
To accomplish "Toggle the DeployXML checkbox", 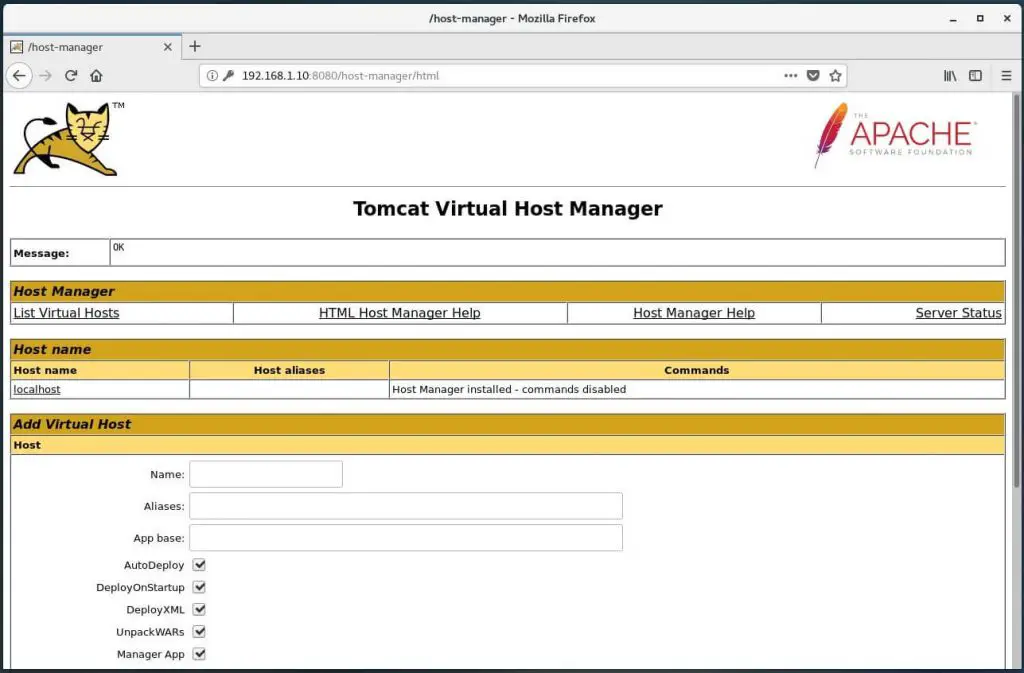I will (199, 609).
